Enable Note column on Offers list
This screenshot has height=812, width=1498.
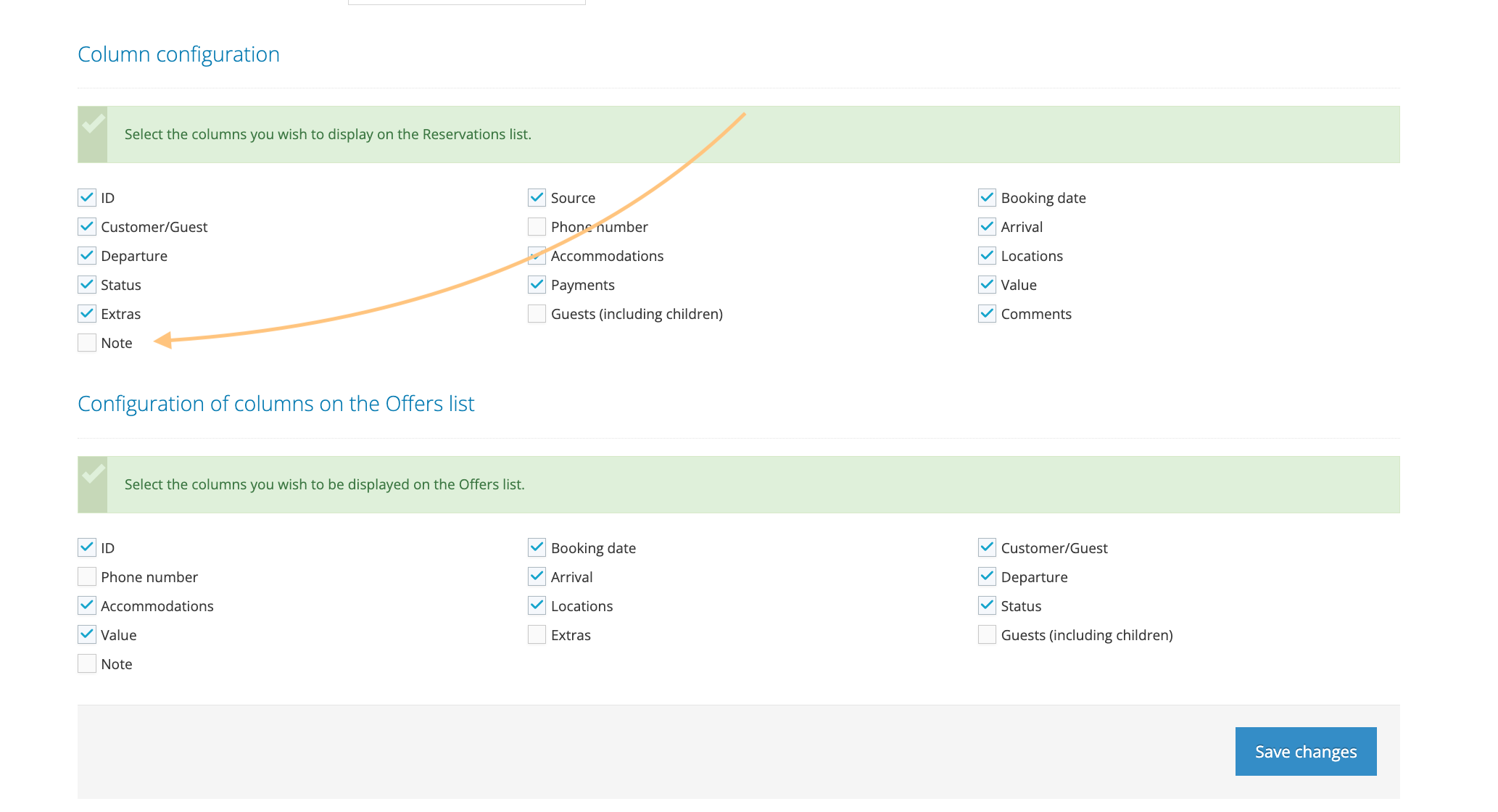click(87, 664)
